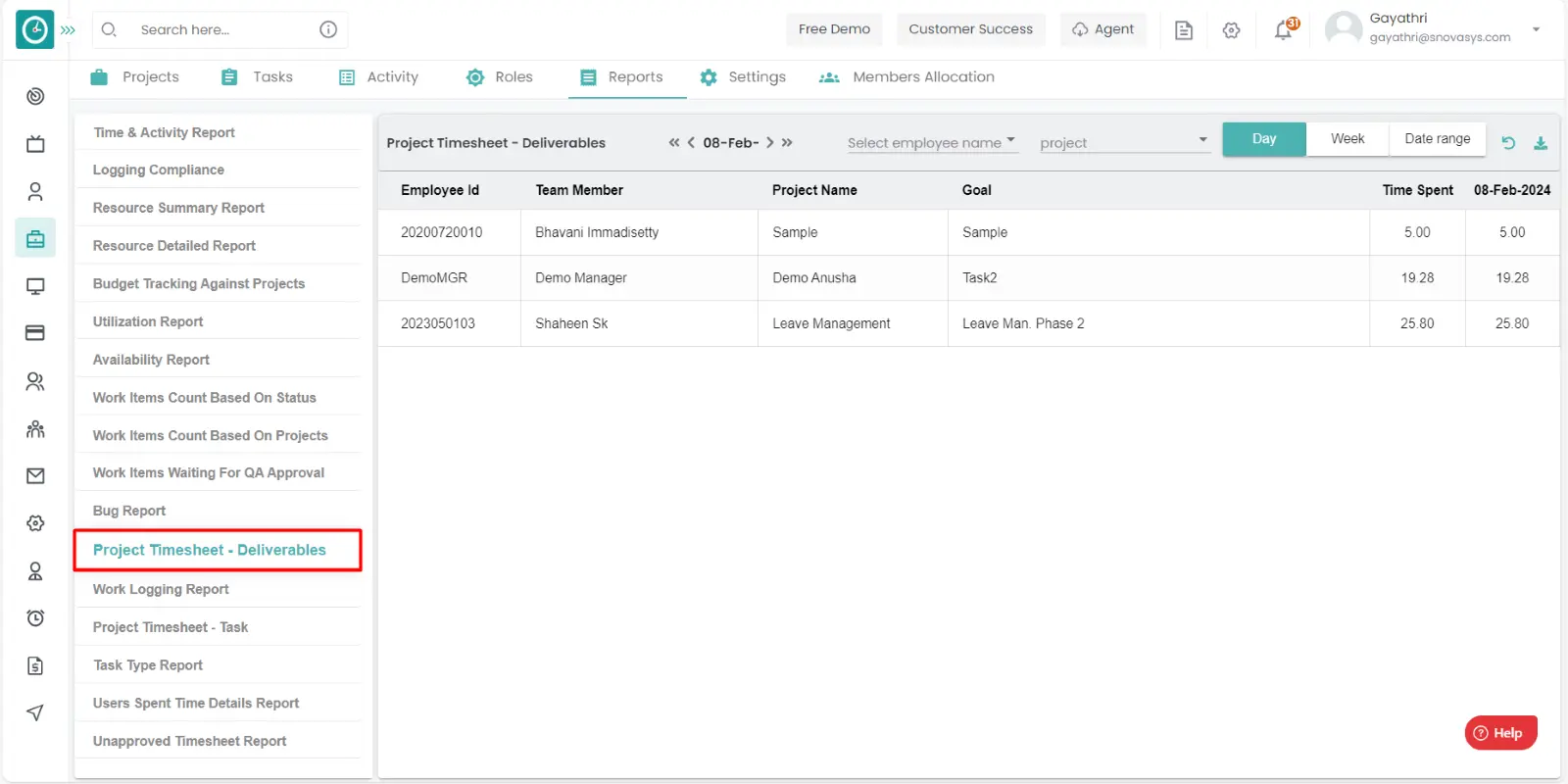The image size is (1568, 784).
Task: Click the mail envelope sidebar icon
Action: pyautogui.click(x=35, y=476)
